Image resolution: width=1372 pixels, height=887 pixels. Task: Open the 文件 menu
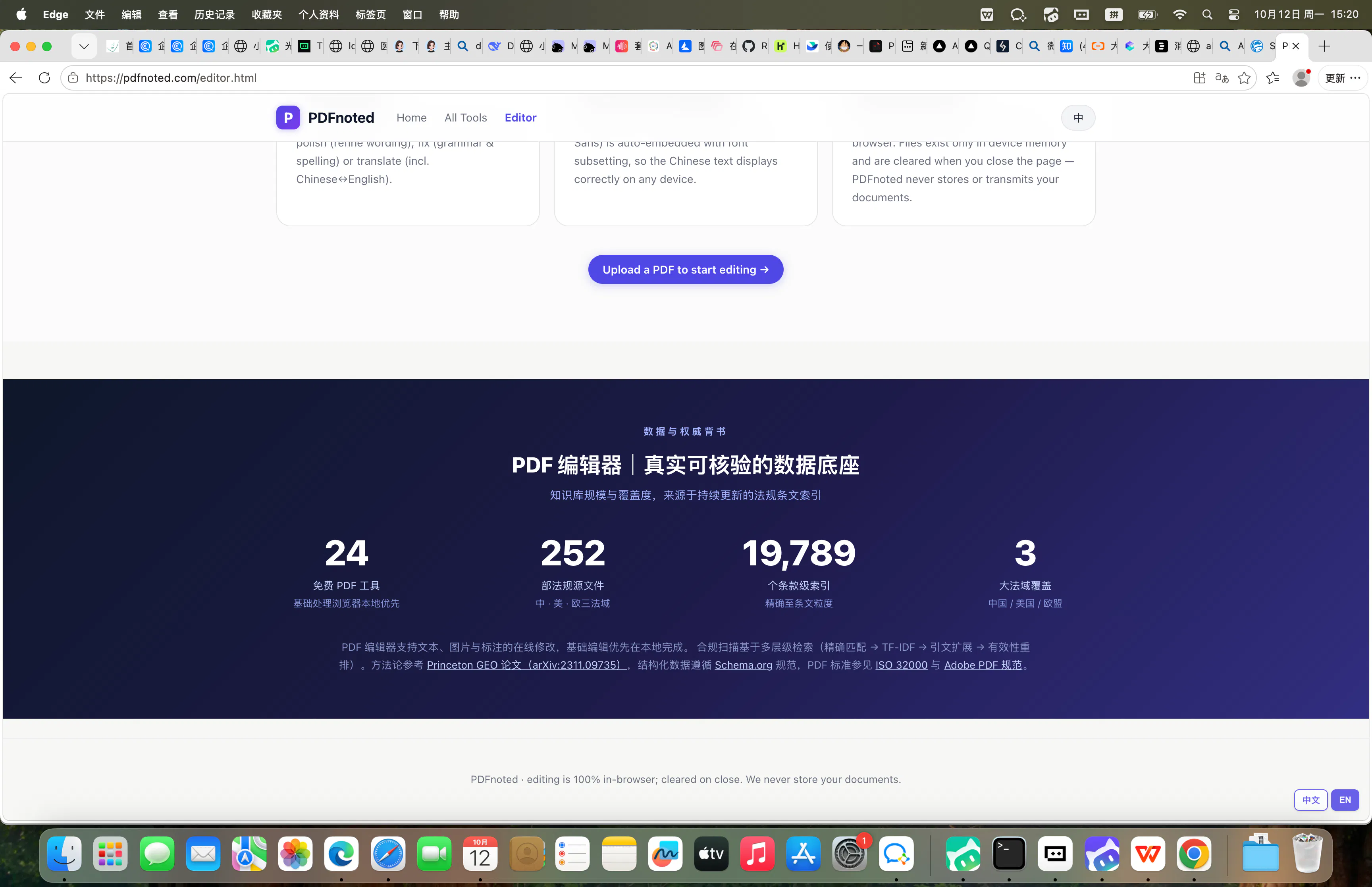click(x=94, y=14)
